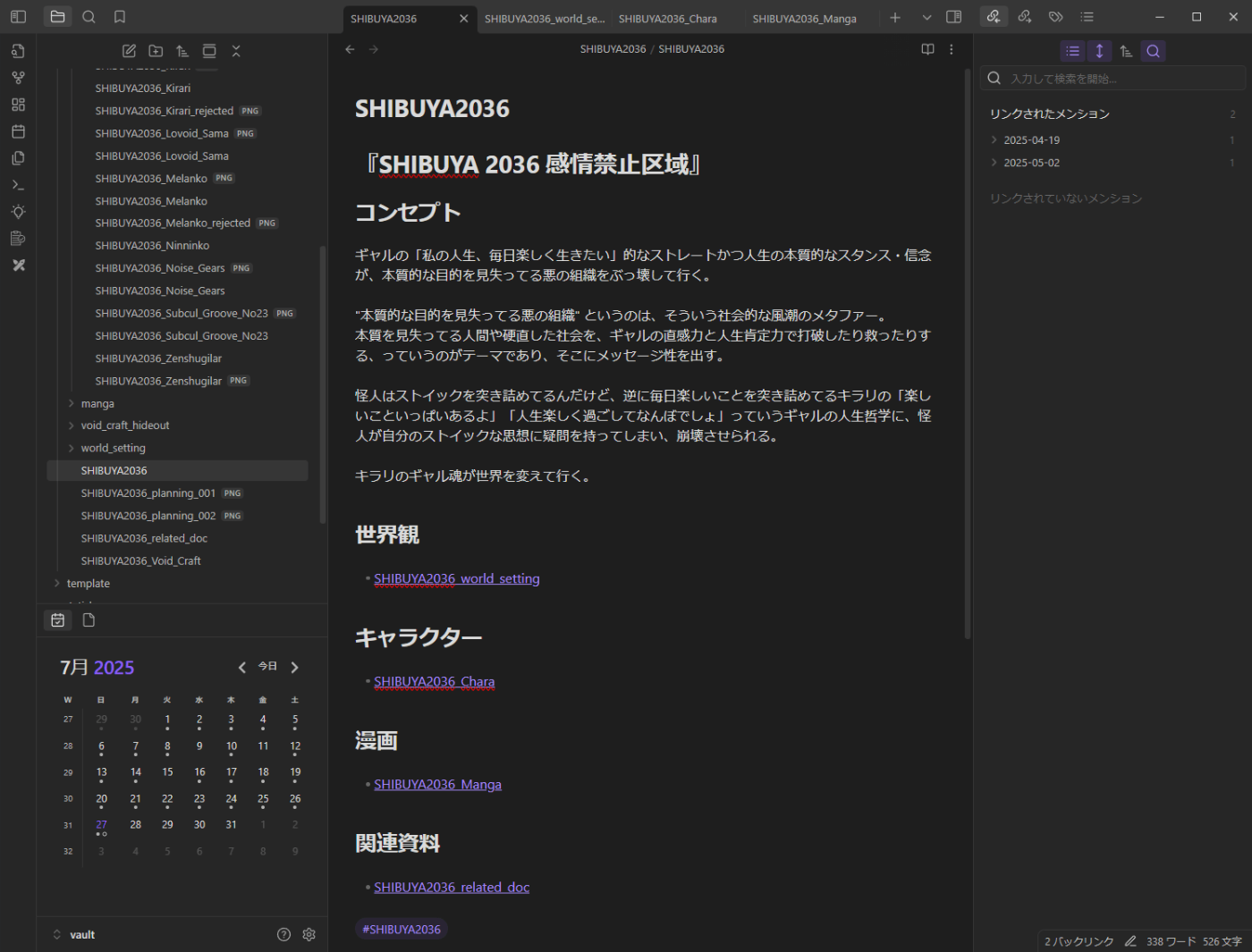The image size is (1252, 952).
Task: Expand the 2025-05-02 backlink result
Action: point(994,163)
